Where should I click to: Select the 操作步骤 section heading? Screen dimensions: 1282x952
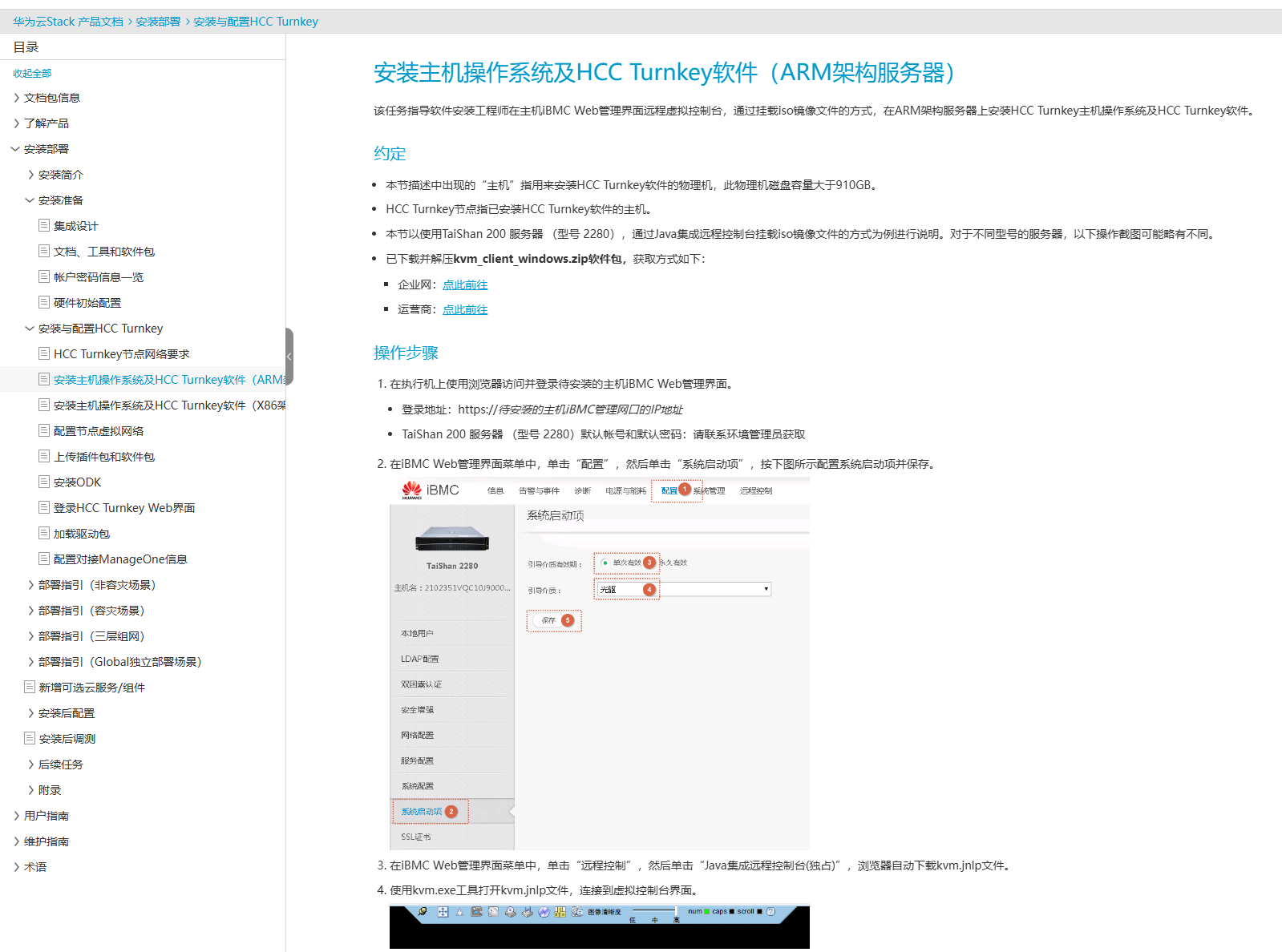coord(406,353)
